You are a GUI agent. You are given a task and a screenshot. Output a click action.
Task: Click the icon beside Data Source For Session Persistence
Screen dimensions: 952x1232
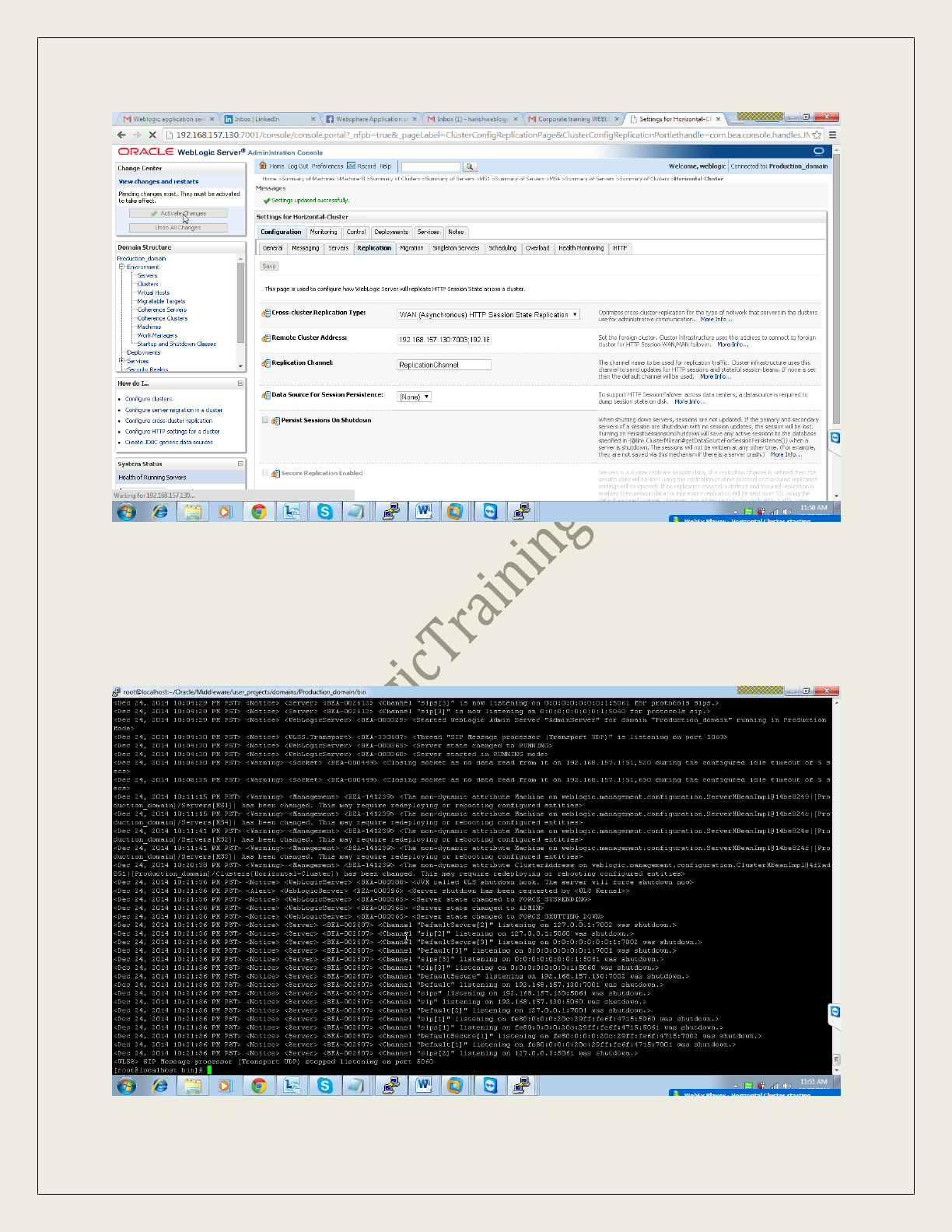click(x=266, y=395)
